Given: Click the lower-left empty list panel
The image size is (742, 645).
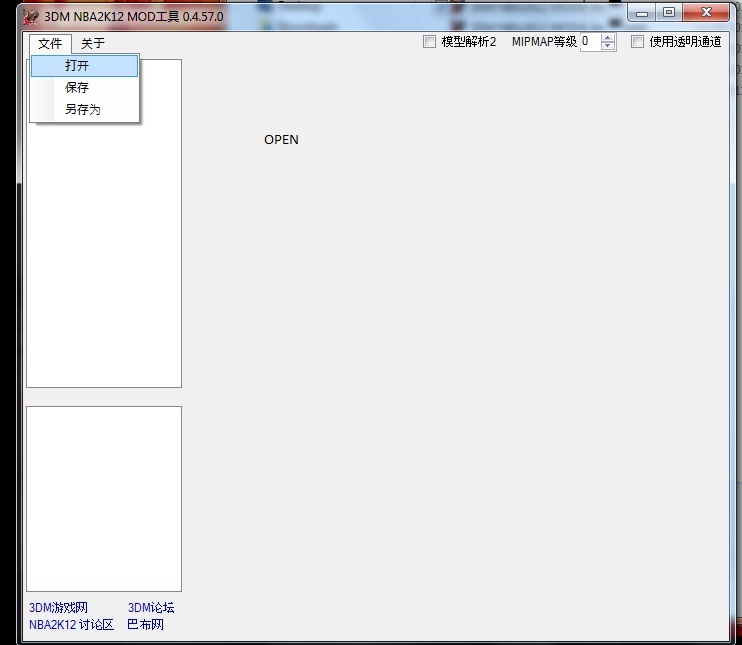Looking at the screenshot, I should [x=104, y=499].
